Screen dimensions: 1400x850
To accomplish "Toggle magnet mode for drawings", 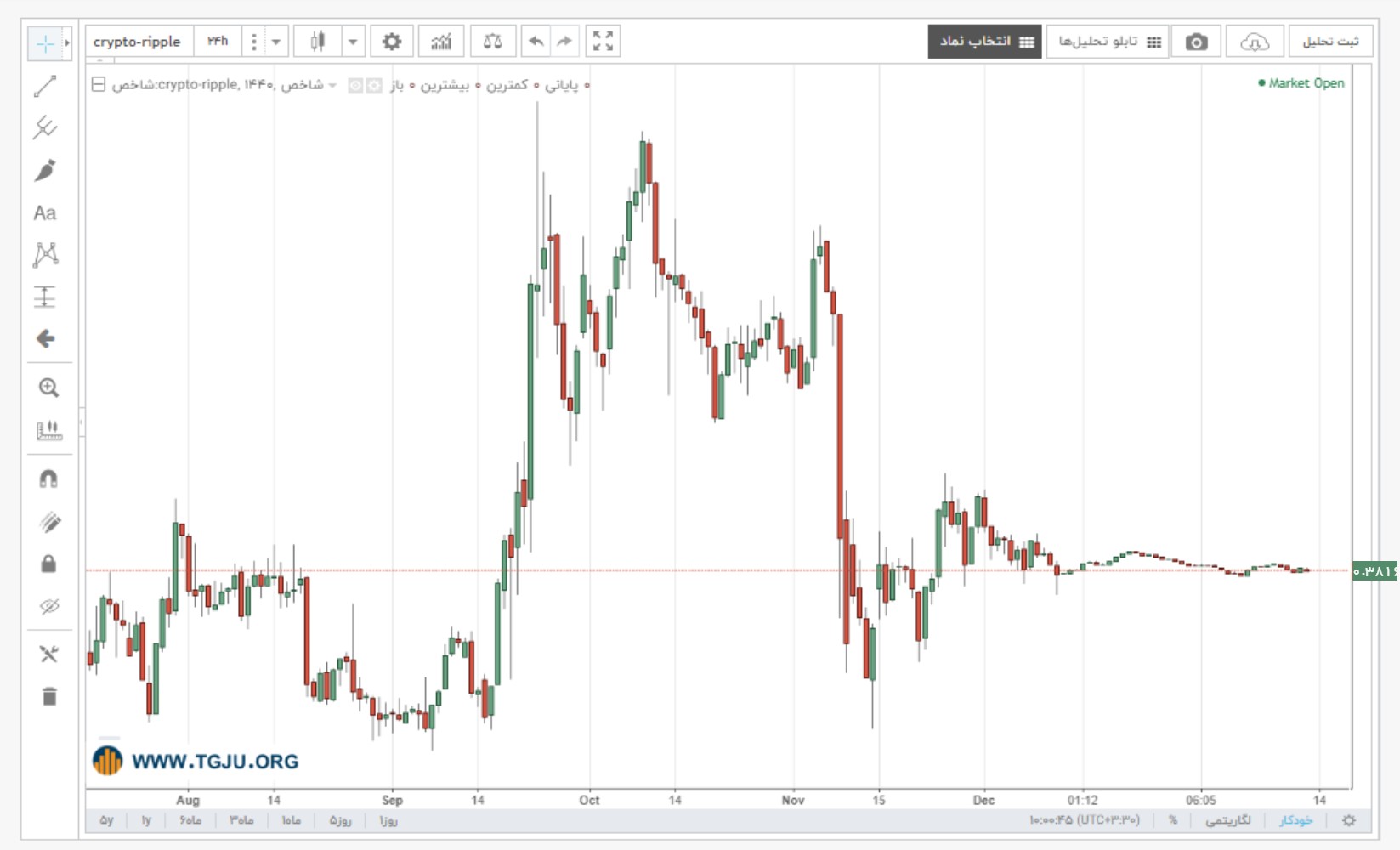I will (x=48, y=479).
